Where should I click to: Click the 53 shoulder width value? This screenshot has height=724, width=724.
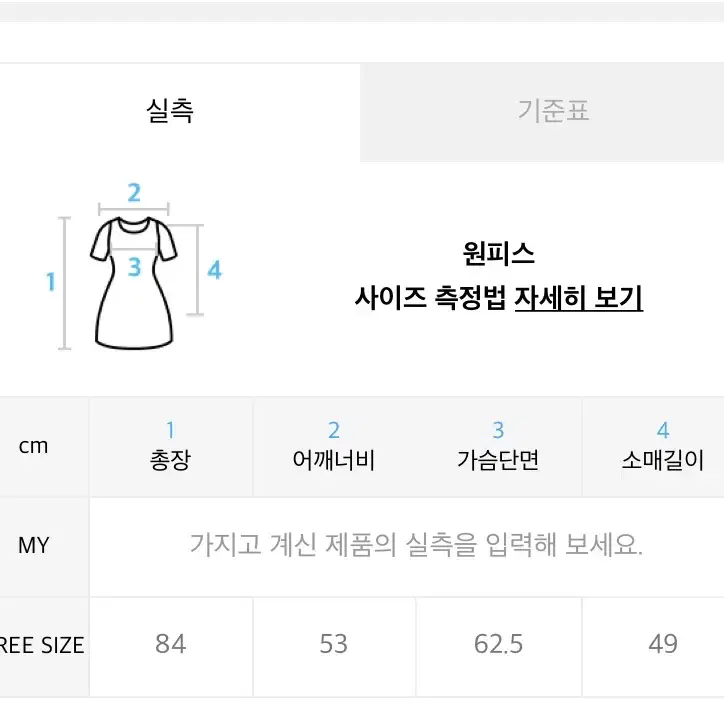333,644
